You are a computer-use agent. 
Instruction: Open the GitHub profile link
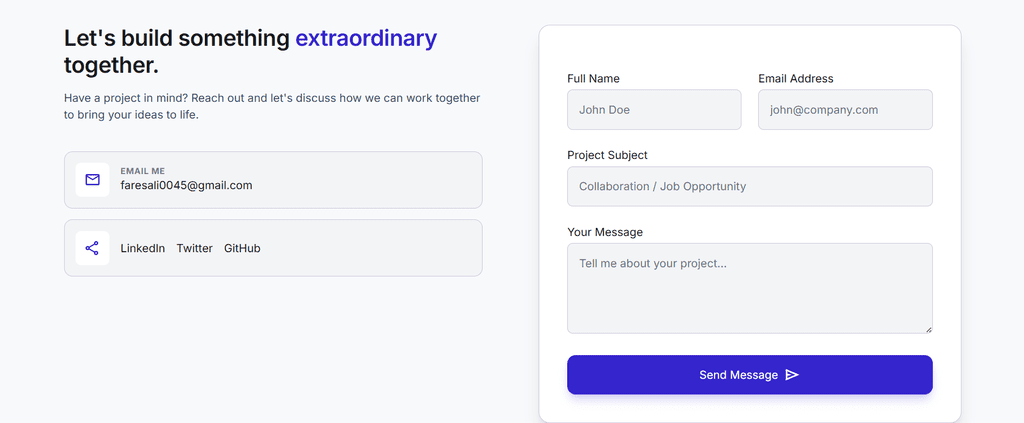242,248
